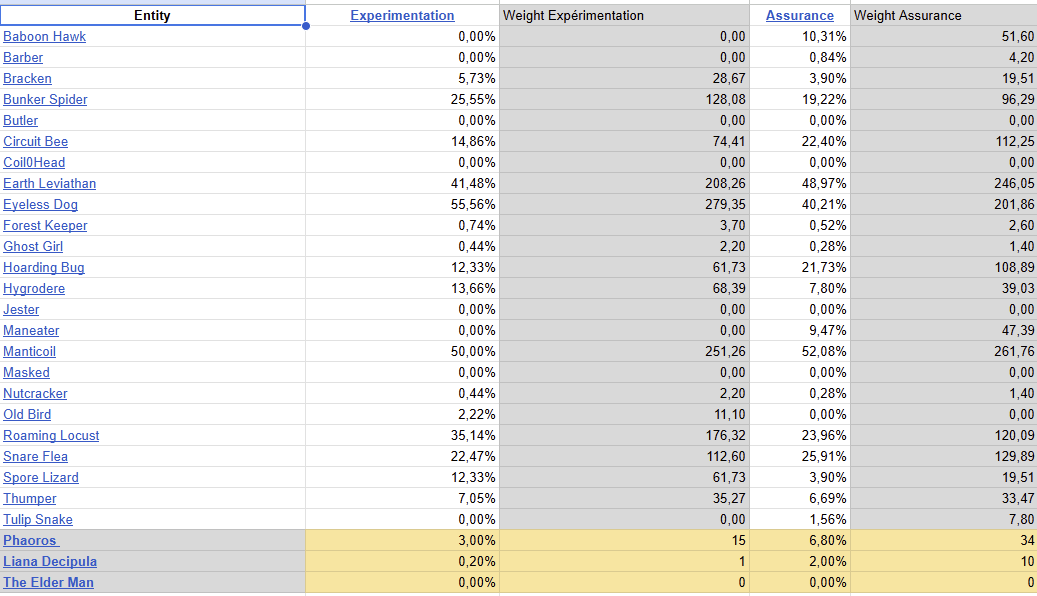Image resolution: width=1037 pixels, height=596 pixels.
Task: Select Circuit Bee's 112,25 weight cell
Action: coord(944,142)
